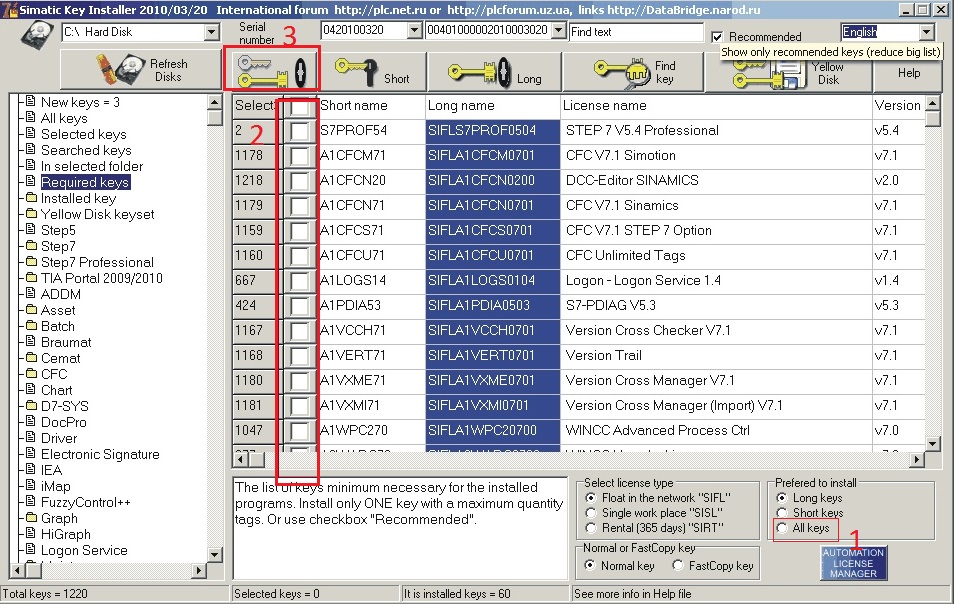This screenshot has height=604, width=954.
Task: Open TIA Portal 2009/2010 folder
Action: 102,278
